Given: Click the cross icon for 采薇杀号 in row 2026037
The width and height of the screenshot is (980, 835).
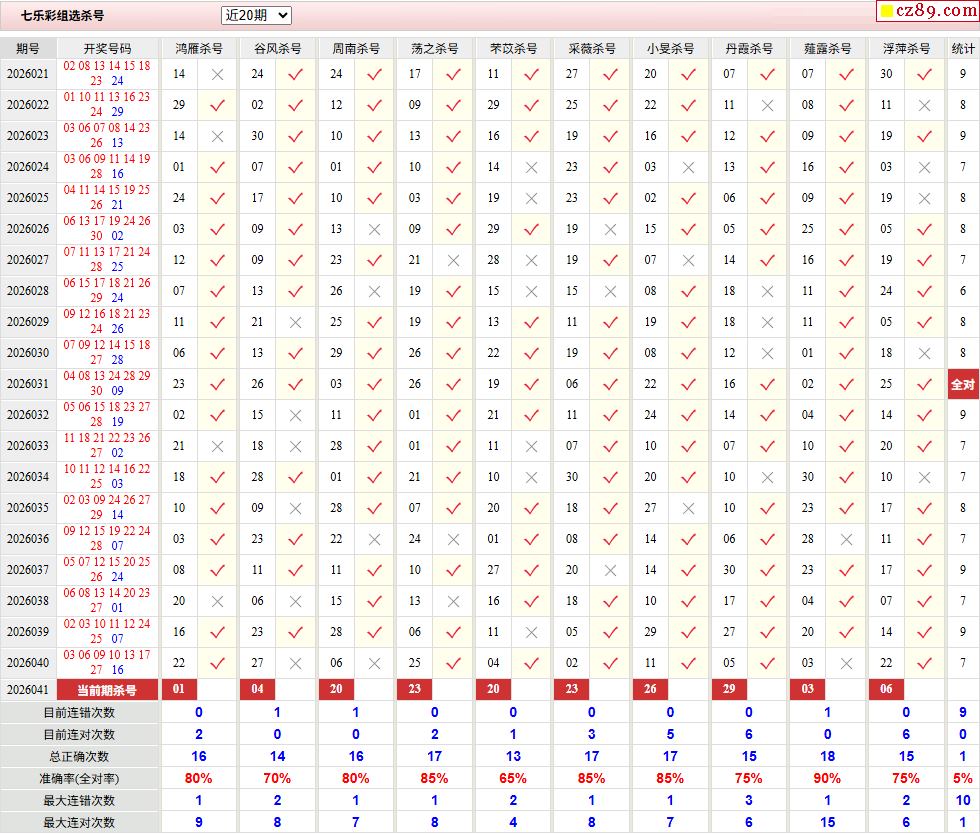Looking at the screenshot, I should click(610, 570).
